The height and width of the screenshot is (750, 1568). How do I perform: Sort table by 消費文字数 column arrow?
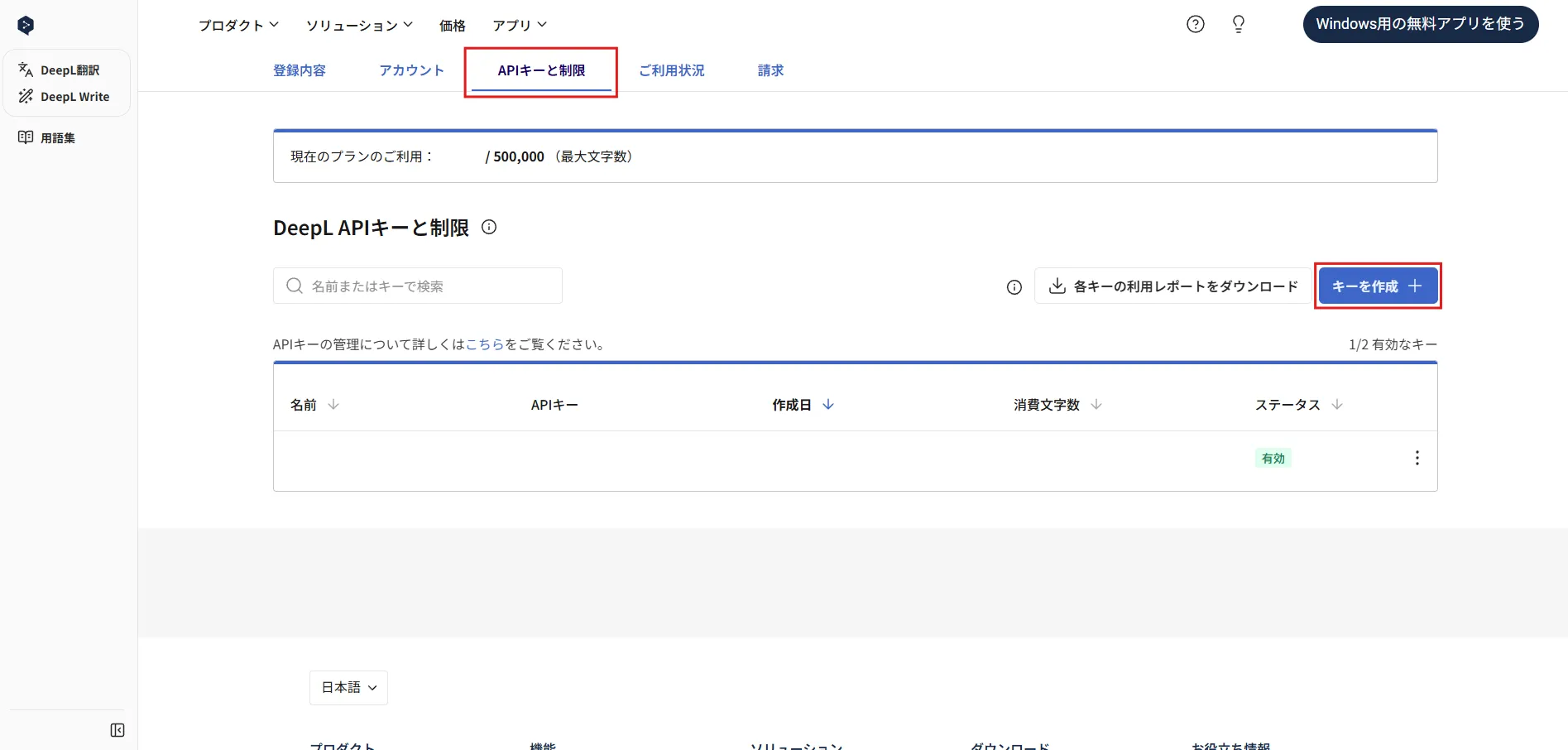1096,405
